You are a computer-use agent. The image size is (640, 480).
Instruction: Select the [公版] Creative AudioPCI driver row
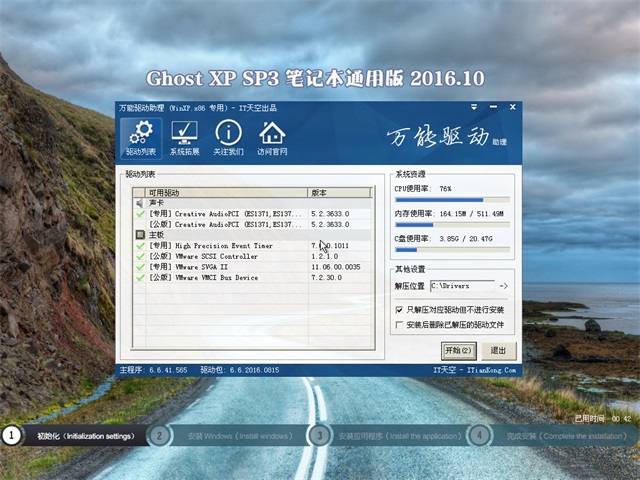252,224
